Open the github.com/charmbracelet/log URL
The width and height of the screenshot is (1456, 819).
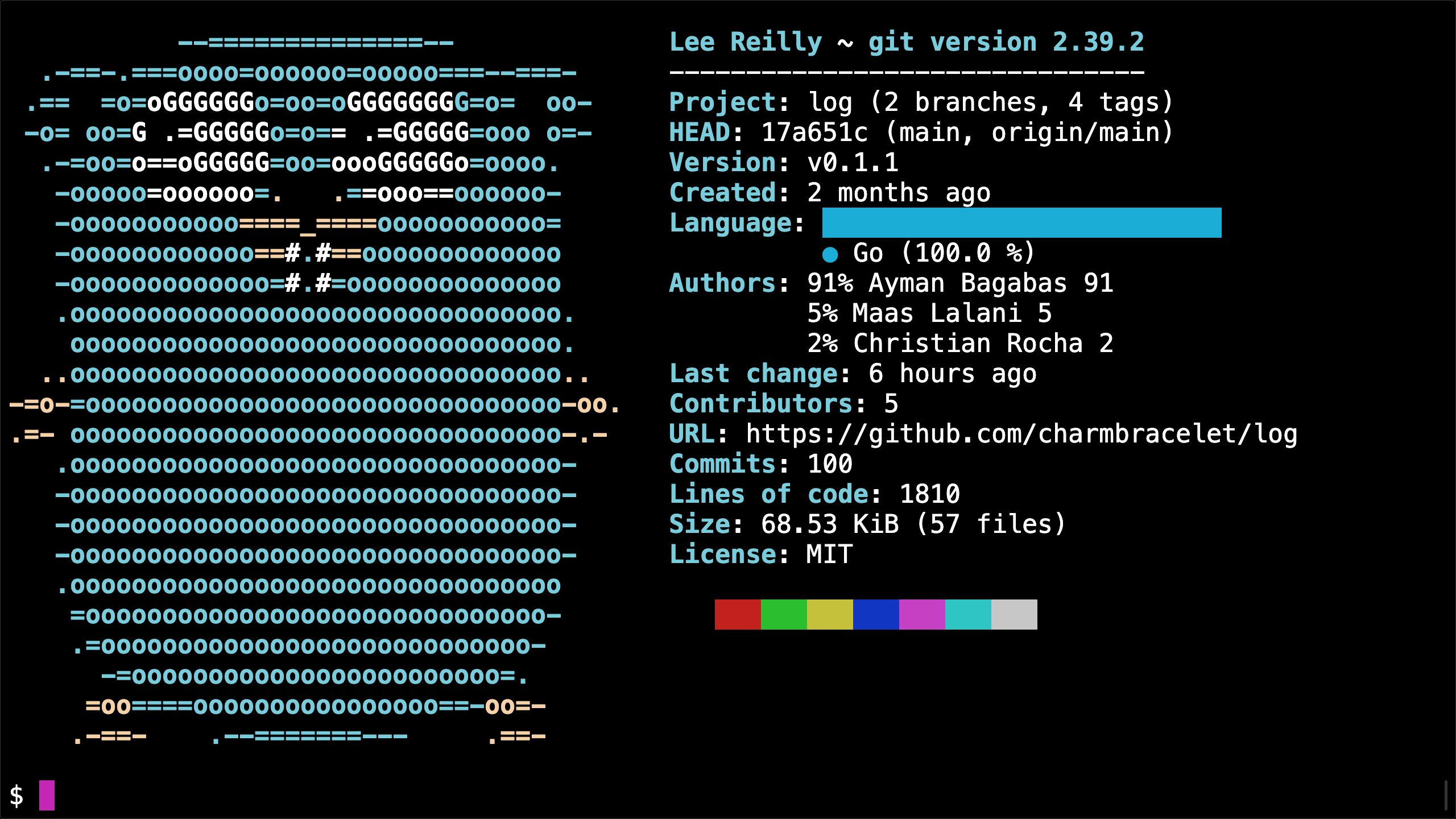point(1021,434)
